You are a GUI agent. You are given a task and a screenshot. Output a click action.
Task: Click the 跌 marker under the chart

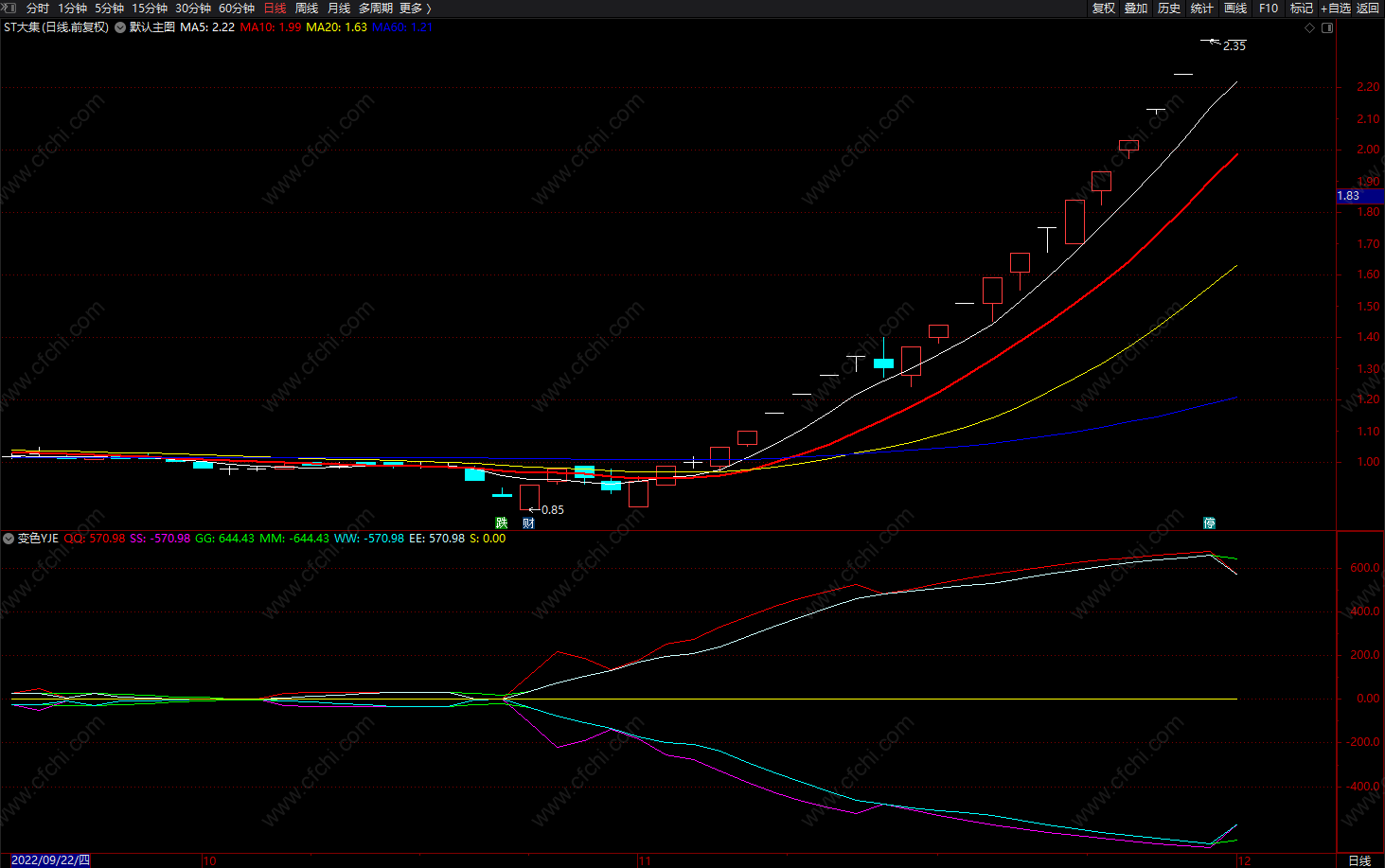click(502, 523)
